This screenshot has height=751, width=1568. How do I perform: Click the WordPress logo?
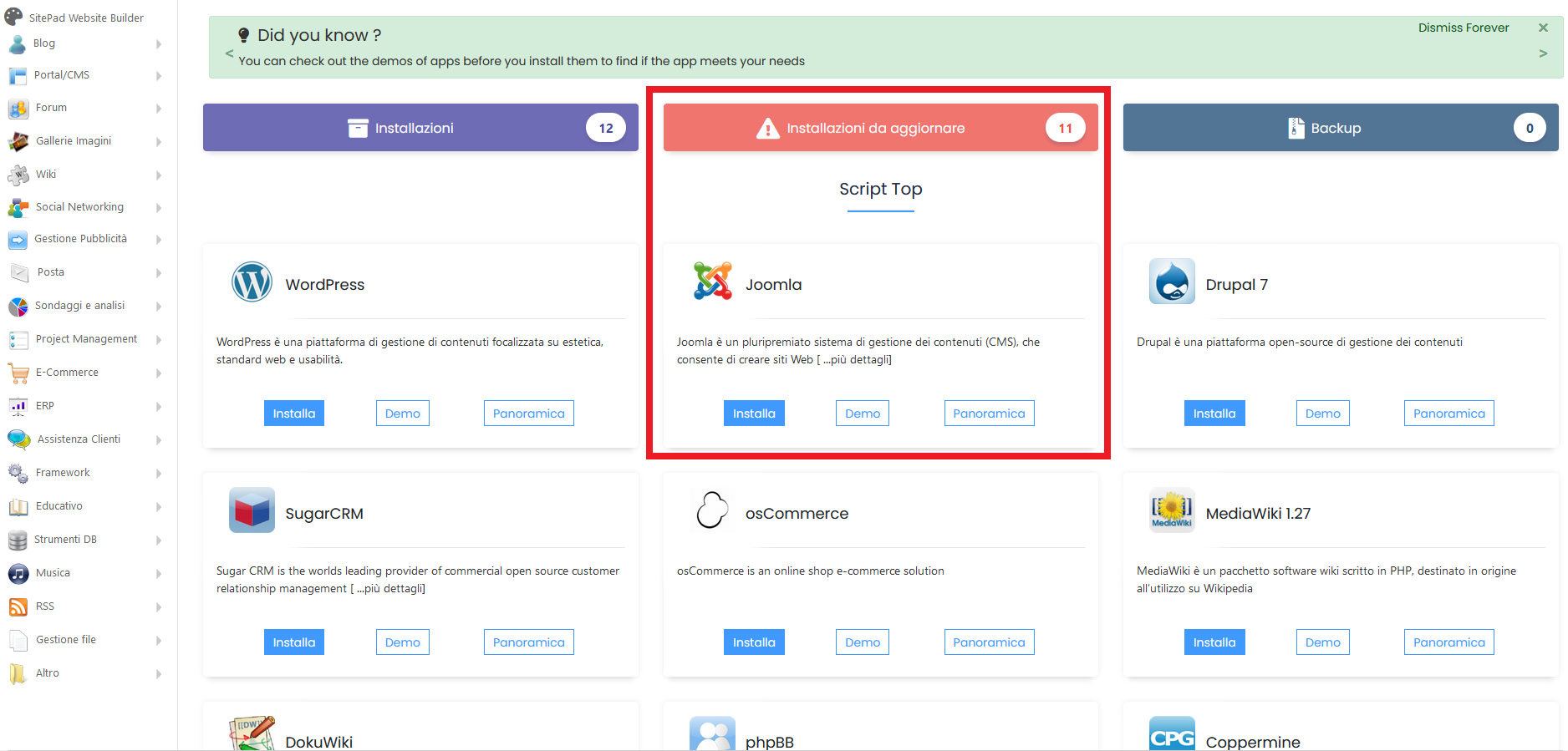click(x=252, y=282)
